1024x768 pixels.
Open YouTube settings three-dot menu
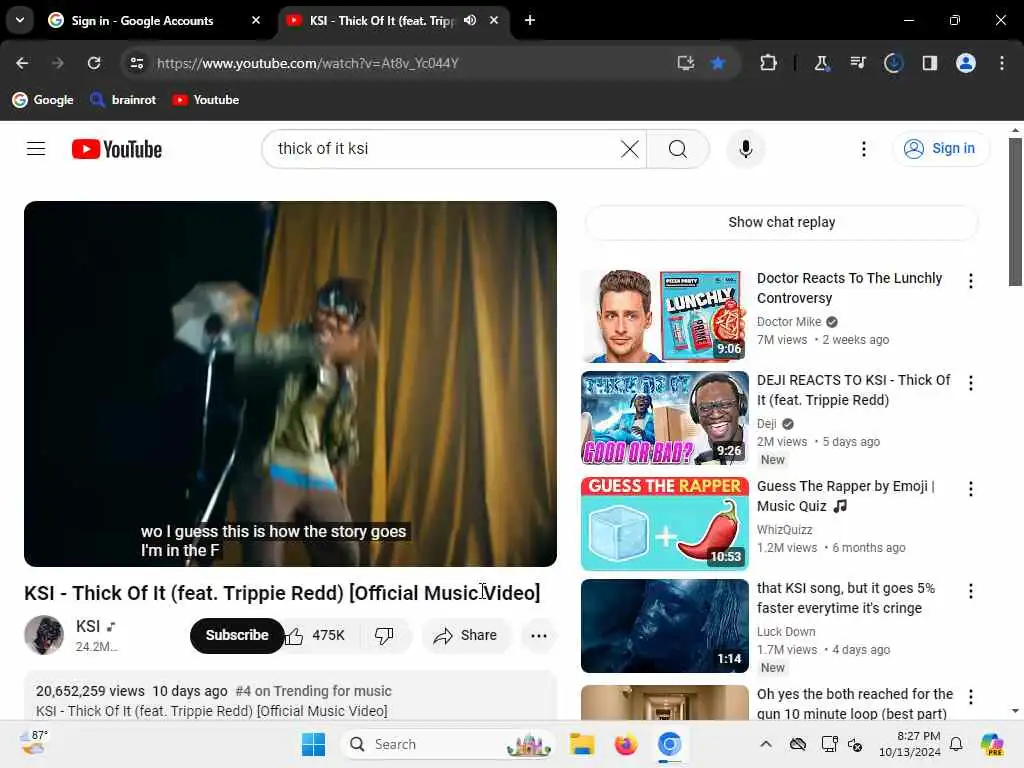pos(863,149)
